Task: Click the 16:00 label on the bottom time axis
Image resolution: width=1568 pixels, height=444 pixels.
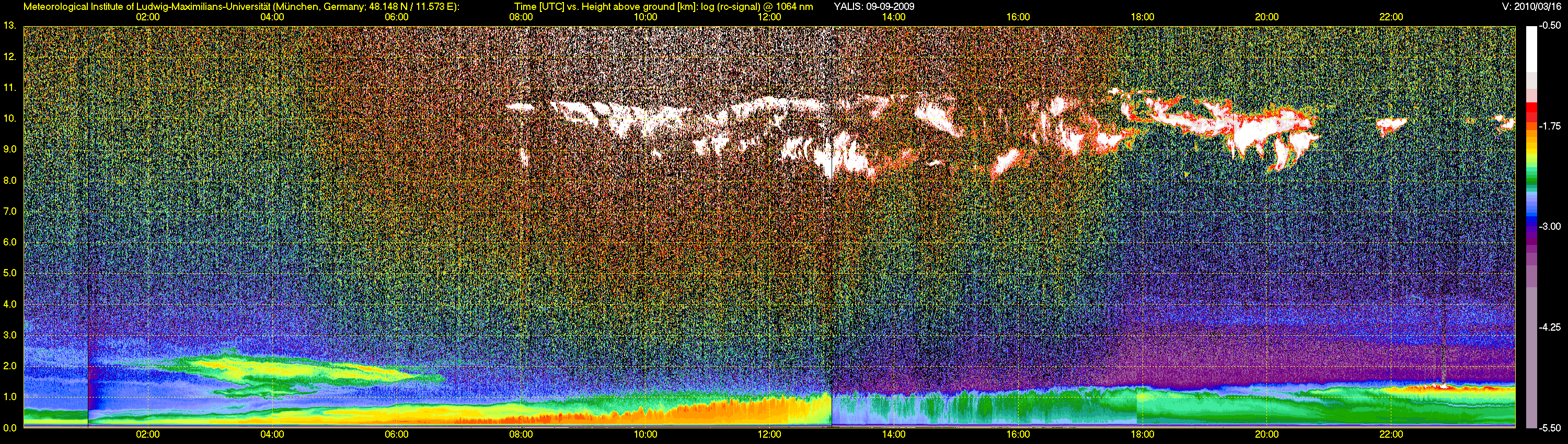Action: [x=1018, y=434]
